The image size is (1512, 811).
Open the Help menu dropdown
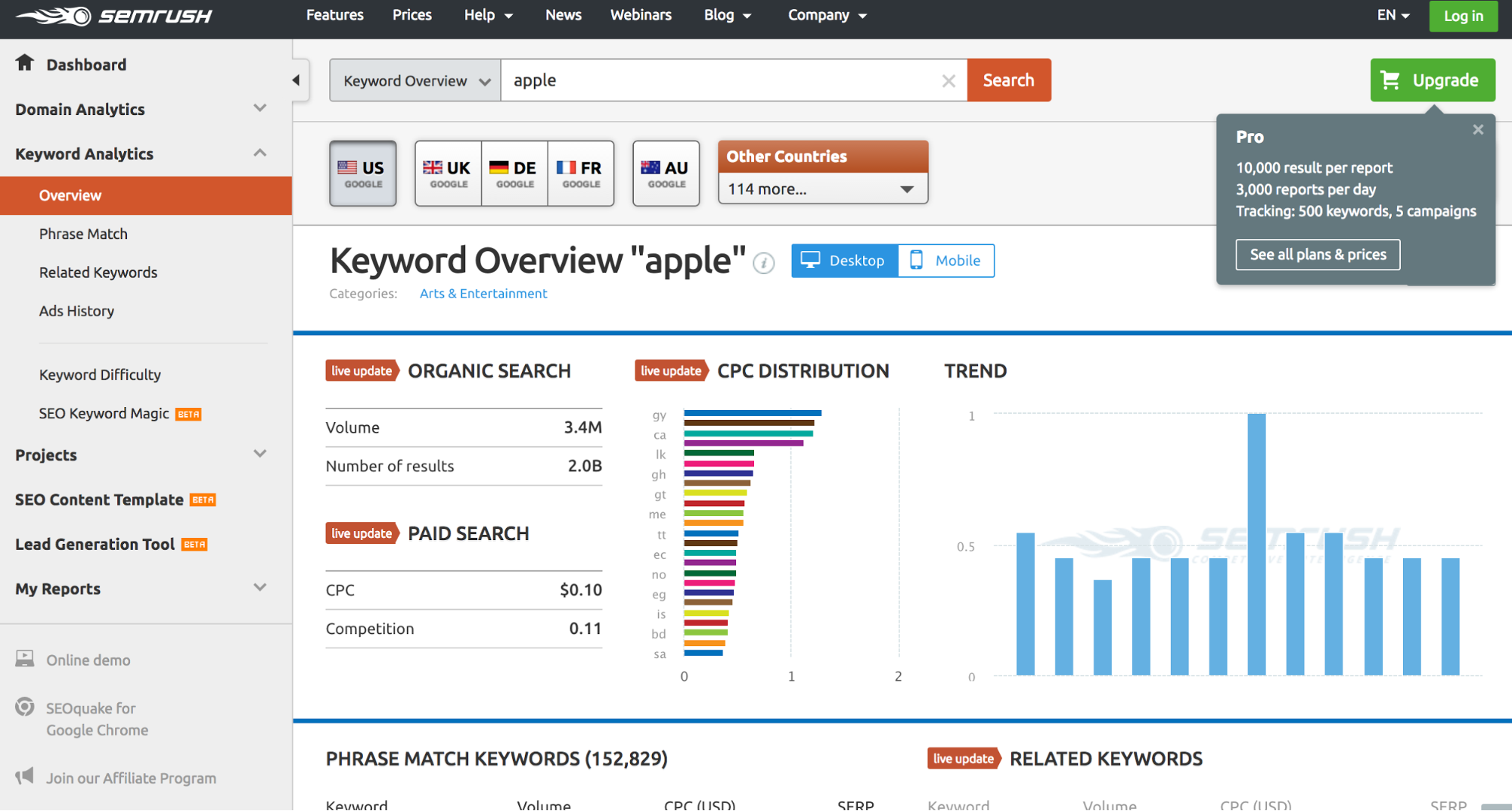pyautogui.click(x=489, y=15)
